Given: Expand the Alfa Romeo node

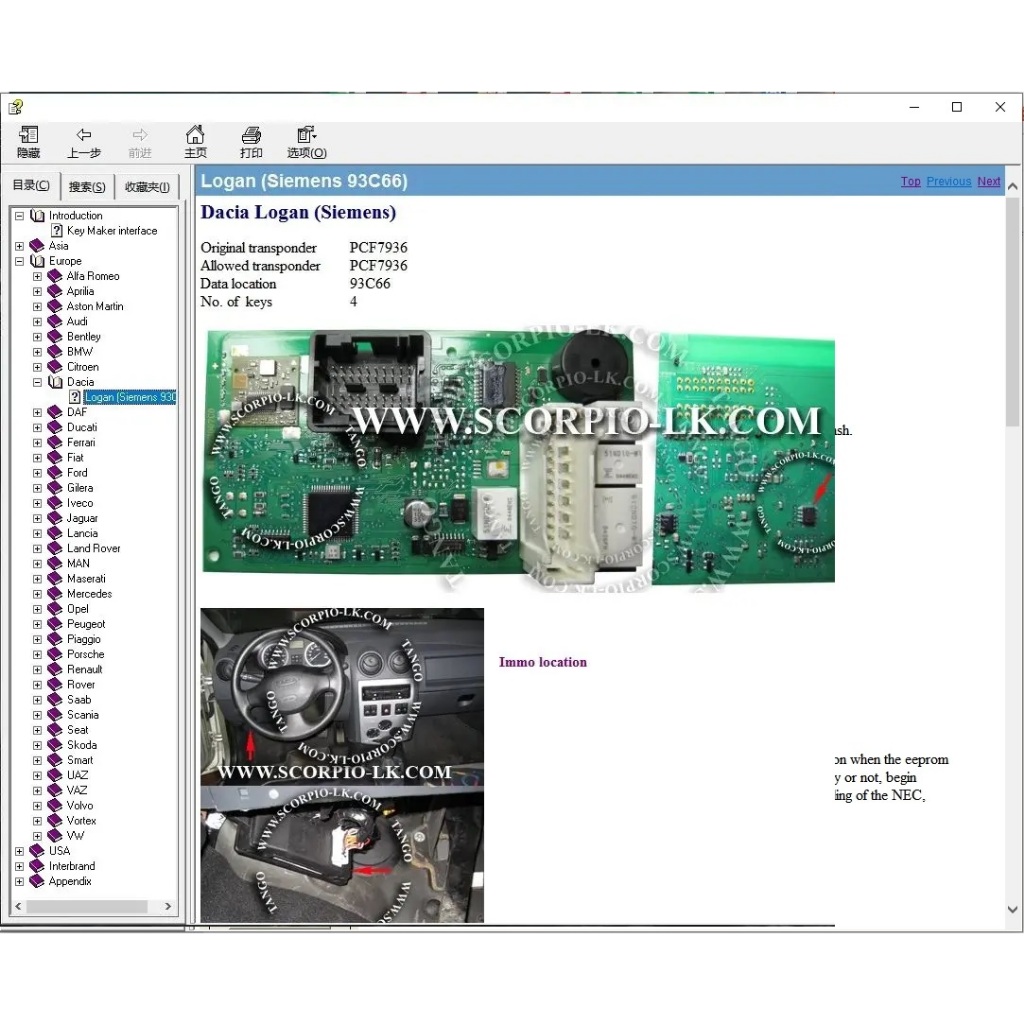Looking at the screenshot, I should (37, 276).
